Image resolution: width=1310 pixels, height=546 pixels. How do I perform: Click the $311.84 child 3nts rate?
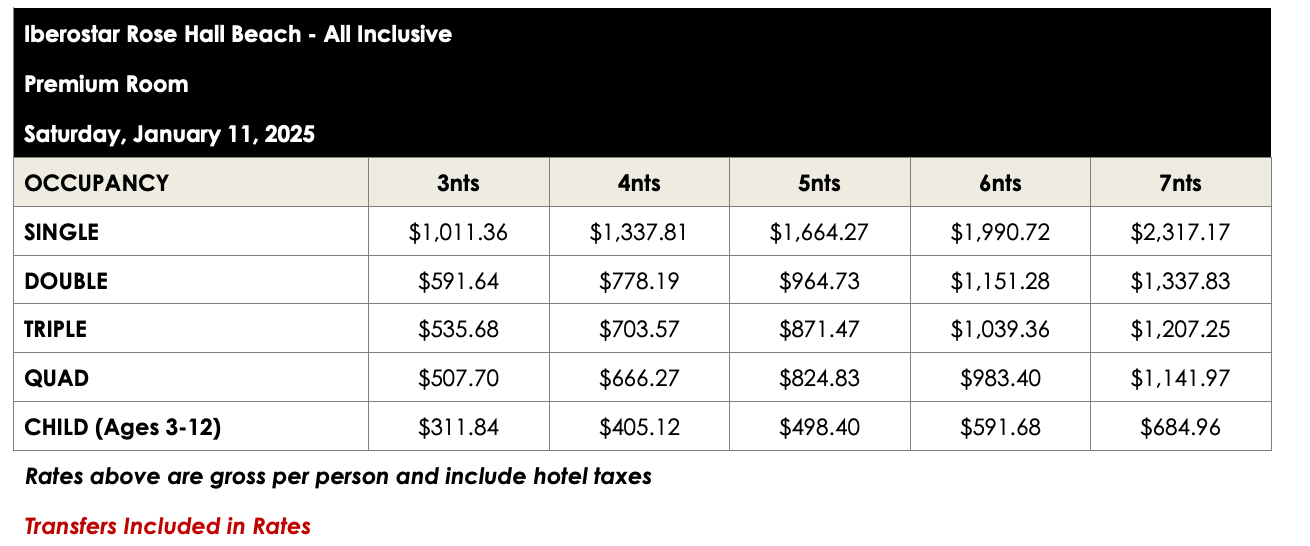click(458, 427)
